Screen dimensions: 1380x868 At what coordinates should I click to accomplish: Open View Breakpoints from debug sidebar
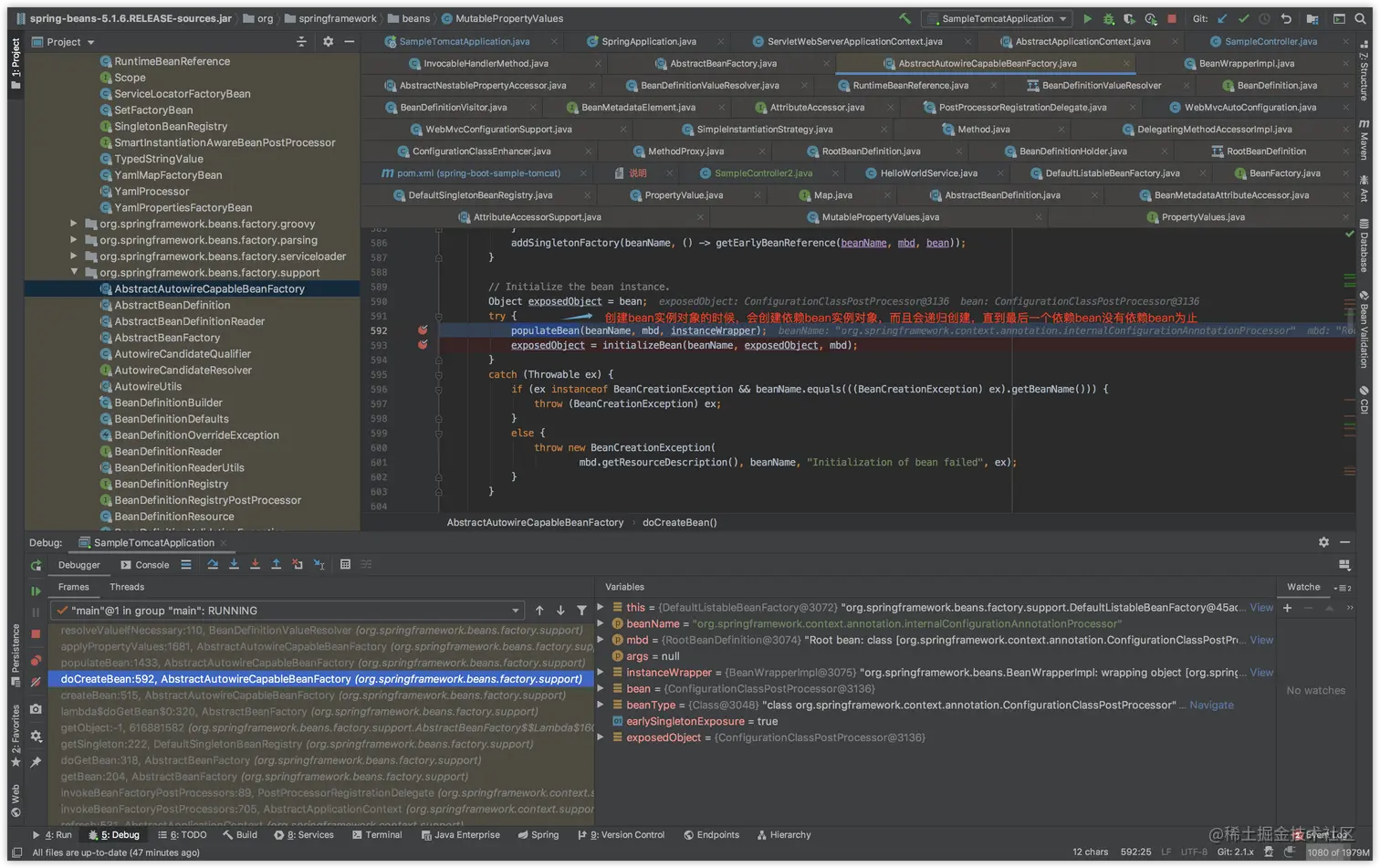[36, 660]
